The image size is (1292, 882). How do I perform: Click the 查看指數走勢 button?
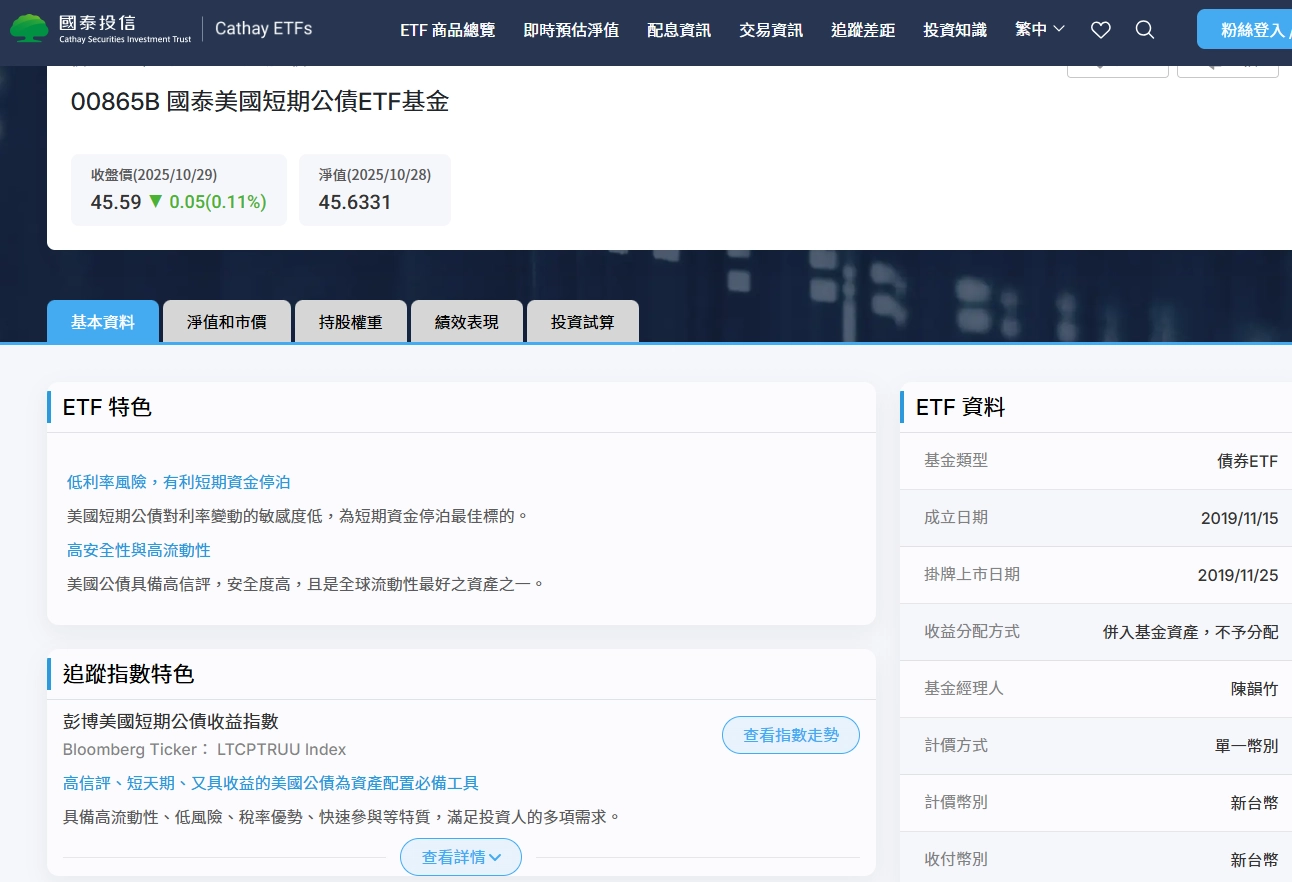point(791,735)
